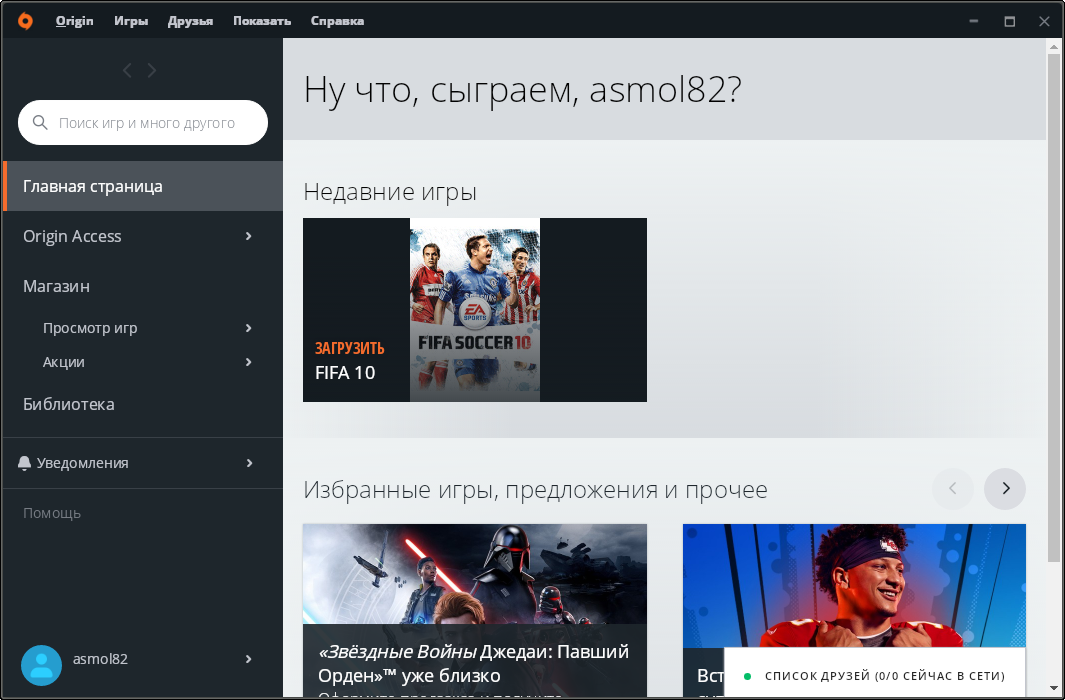Click Просмотр игр label
Image resolution: width=1065 pixels, height=700 pixels.
[x=90, y=328]
